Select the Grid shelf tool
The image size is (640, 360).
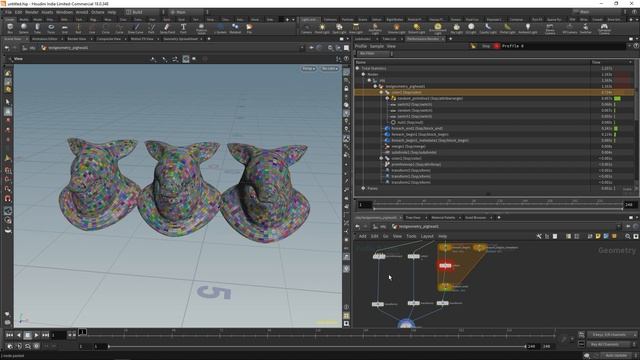click(64, 28)
